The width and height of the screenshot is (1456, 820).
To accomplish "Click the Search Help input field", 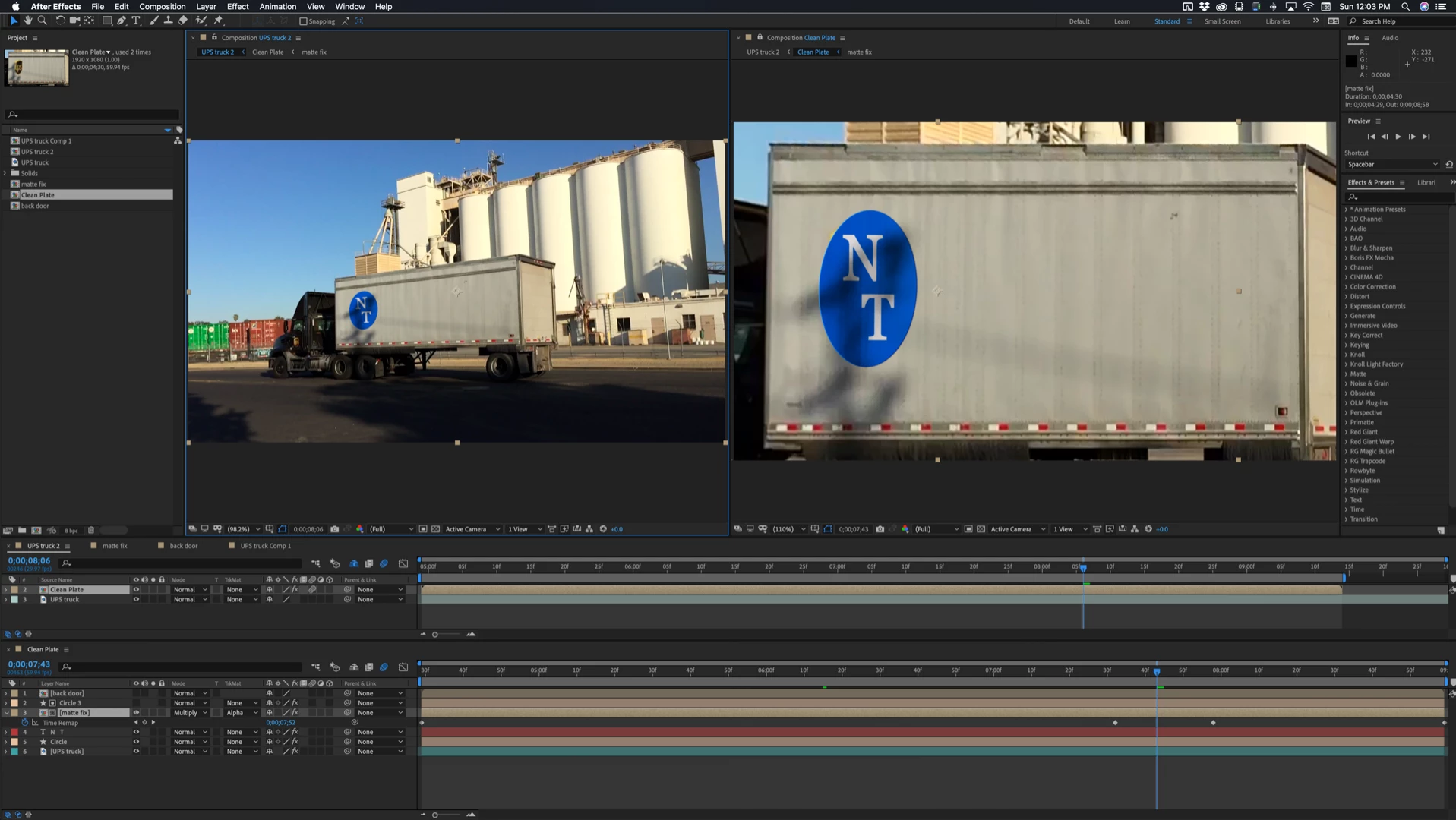I will [1401, 21].
